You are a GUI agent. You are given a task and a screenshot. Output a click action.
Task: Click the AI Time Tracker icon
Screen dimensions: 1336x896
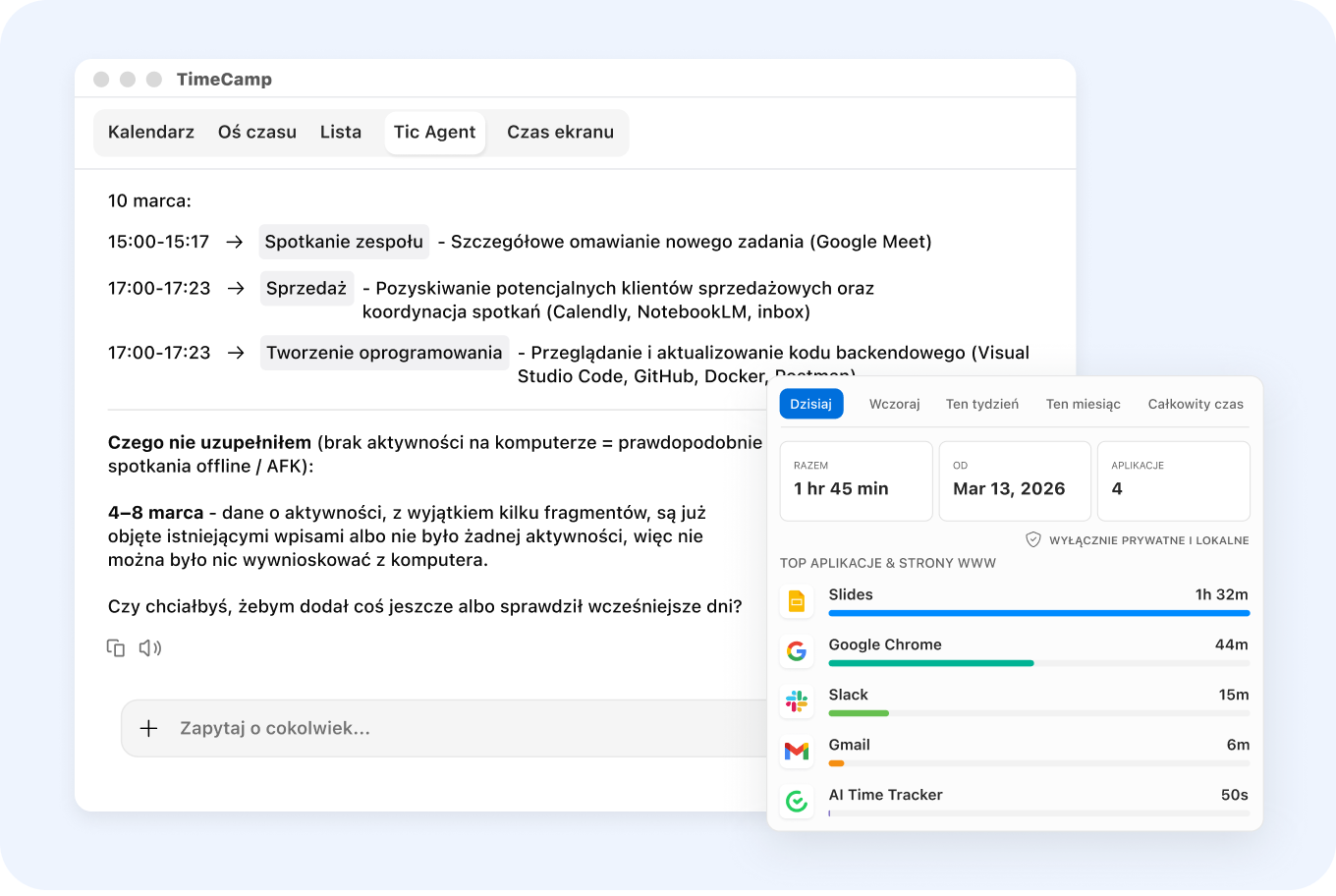click(x=797, y=802)
